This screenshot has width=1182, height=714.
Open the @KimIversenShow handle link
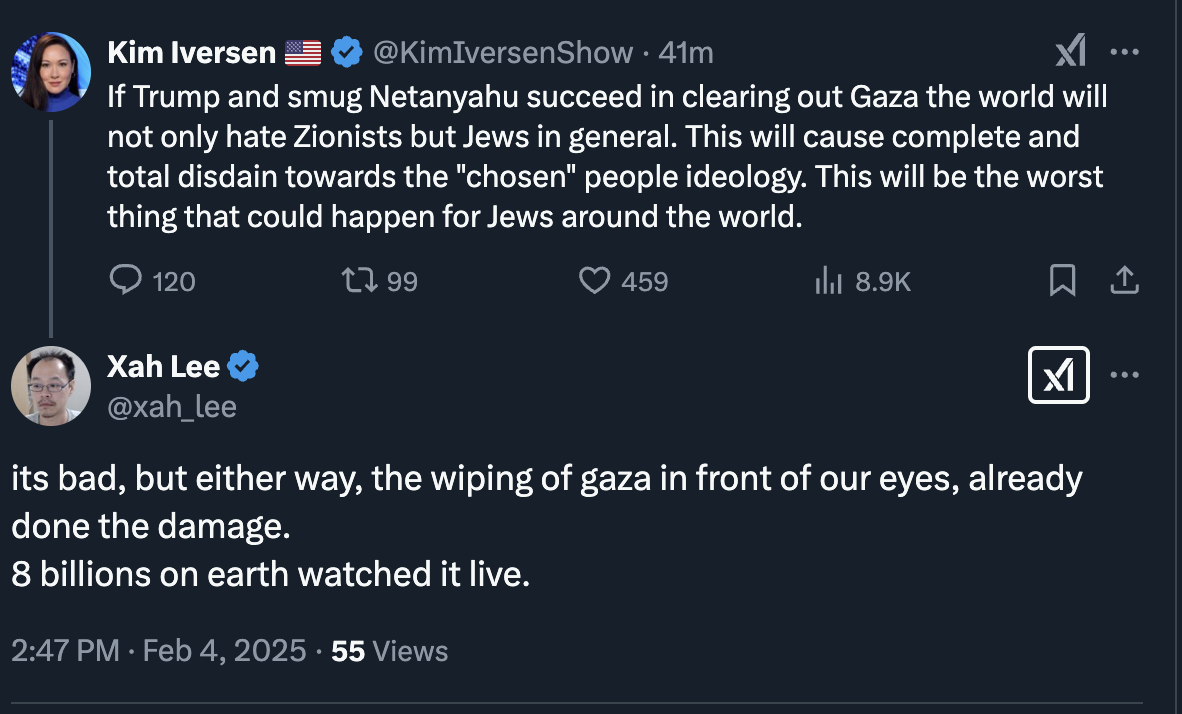click(x=503, y=52)
